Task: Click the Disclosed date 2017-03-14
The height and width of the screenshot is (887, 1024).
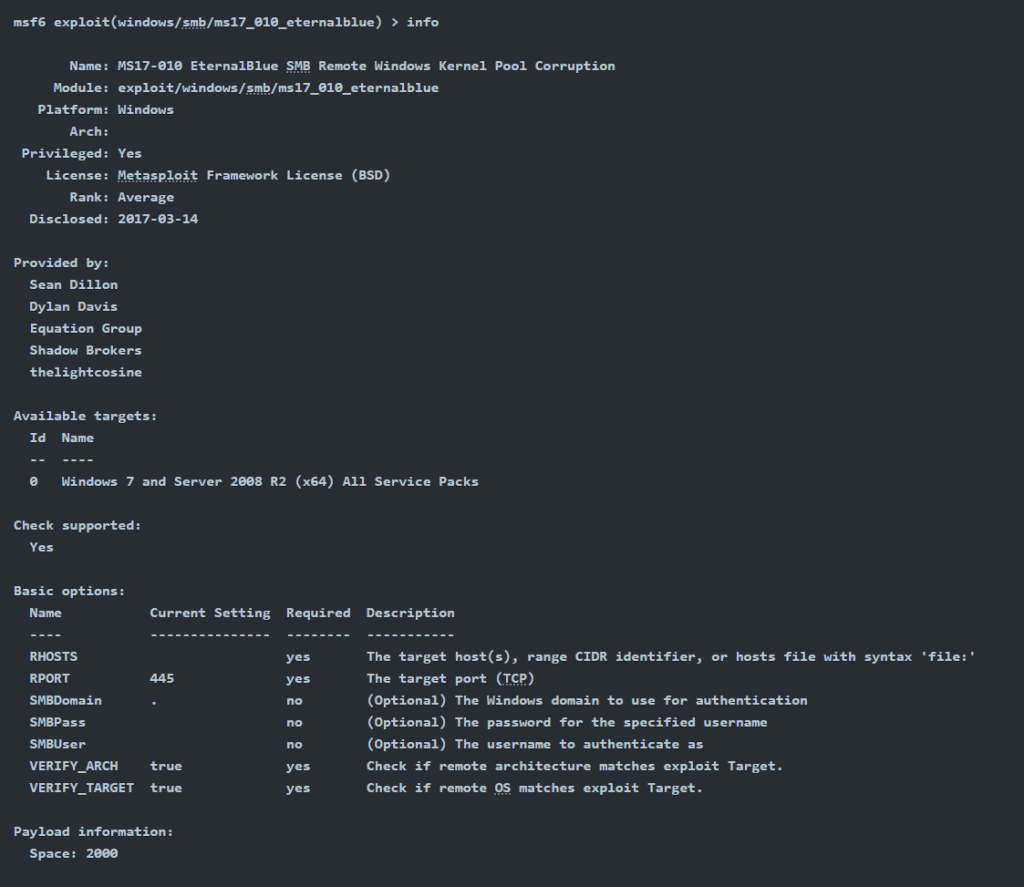Action: (x=158, y=219)
